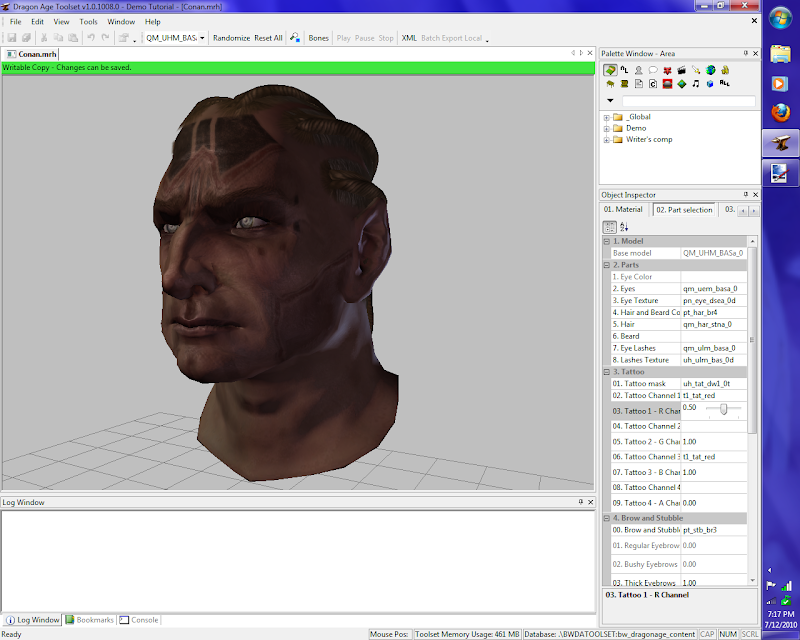Select the music note palette icon
This screenshot has height=640, width=800.
pos(696,85)
